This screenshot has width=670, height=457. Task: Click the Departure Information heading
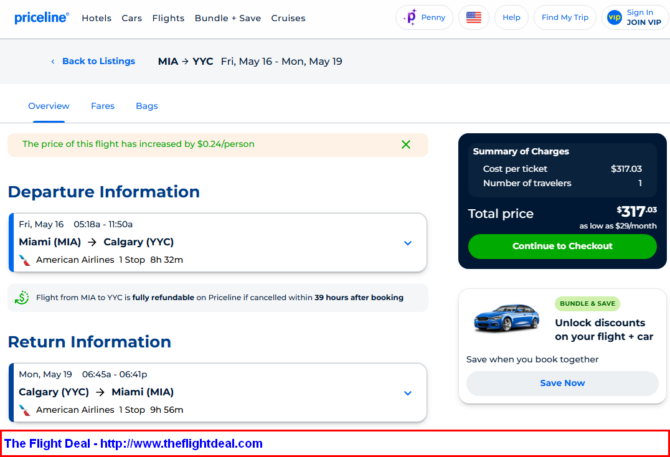click(x=104, y=192)
